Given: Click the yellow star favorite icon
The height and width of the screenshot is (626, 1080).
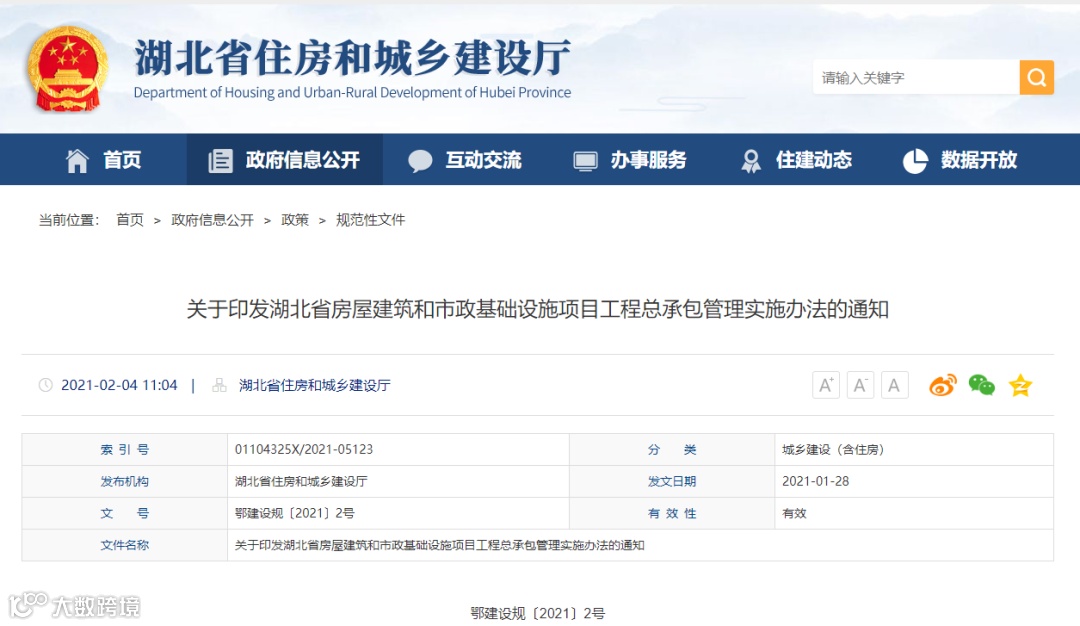Looking at the screenshot, I should point(1020,385).
